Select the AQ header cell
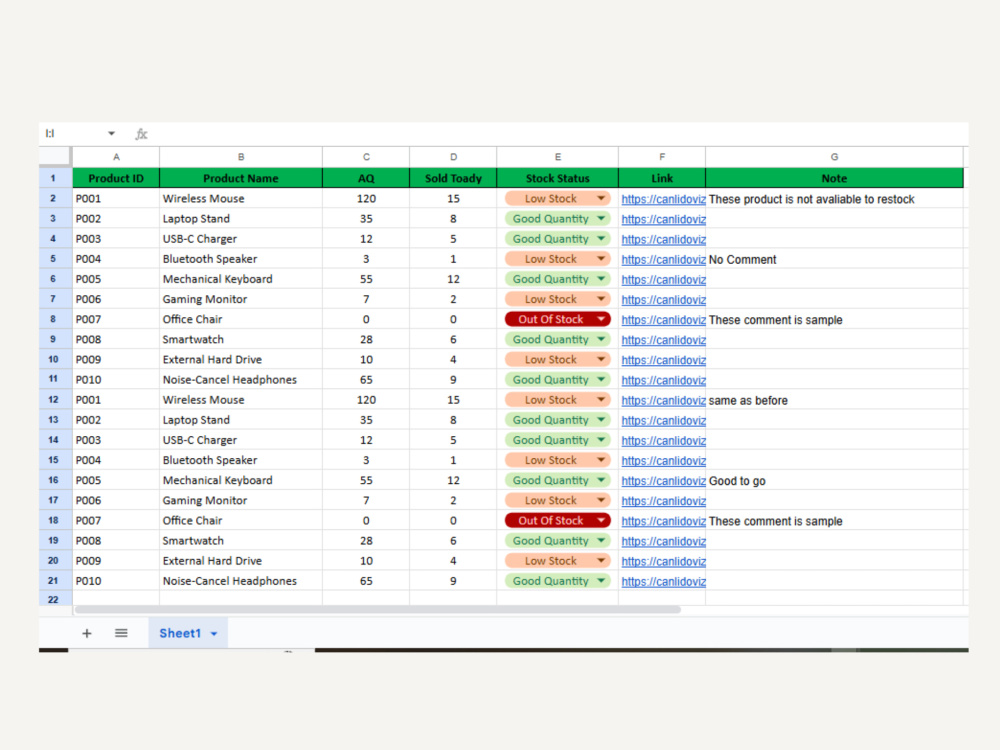Viewport: 1000px width, 750px height. pos(366,178)
